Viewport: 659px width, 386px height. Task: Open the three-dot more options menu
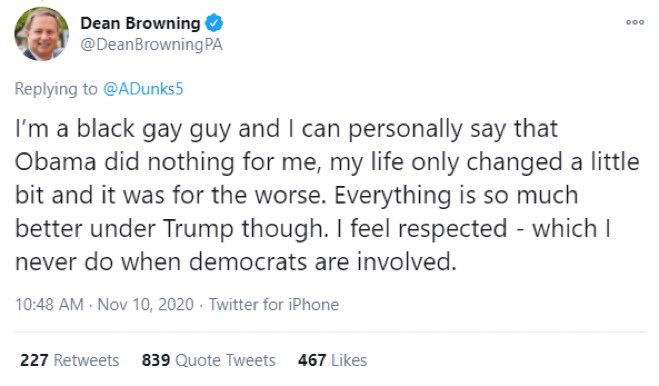coord(635,22)
